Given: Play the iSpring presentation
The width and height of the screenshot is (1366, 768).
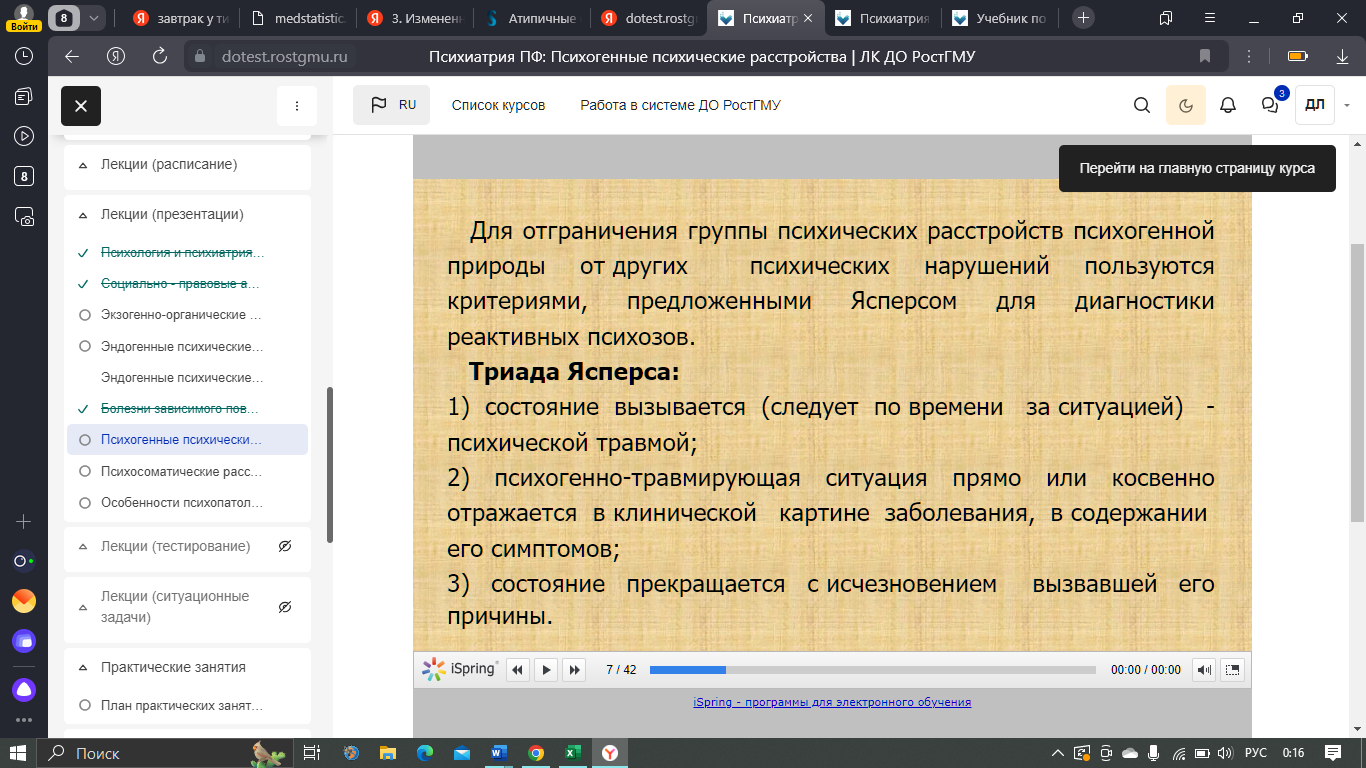Looking at the screenshot, I should tap(546, 670).
